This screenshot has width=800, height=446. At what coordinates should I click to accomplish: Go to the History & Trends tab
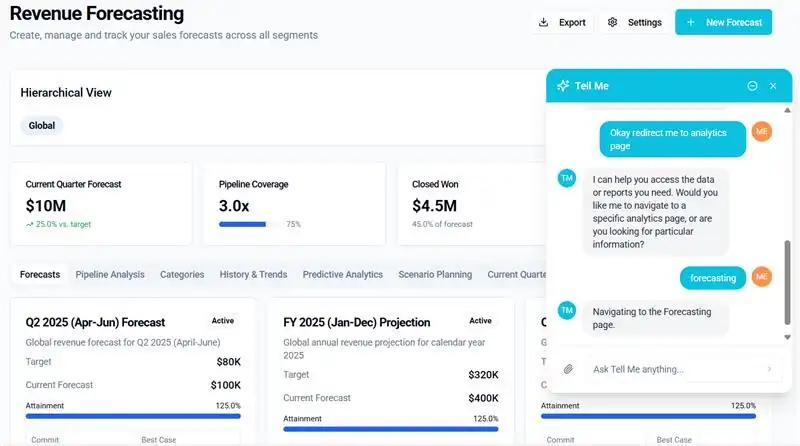[253, 274]
